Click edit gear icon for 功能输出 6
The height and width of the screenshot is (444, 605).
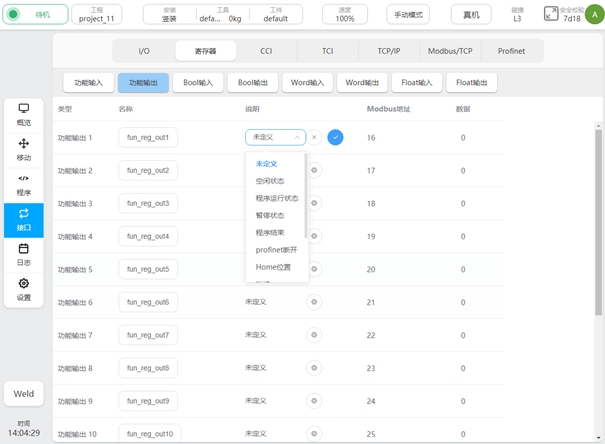(314, 302)
